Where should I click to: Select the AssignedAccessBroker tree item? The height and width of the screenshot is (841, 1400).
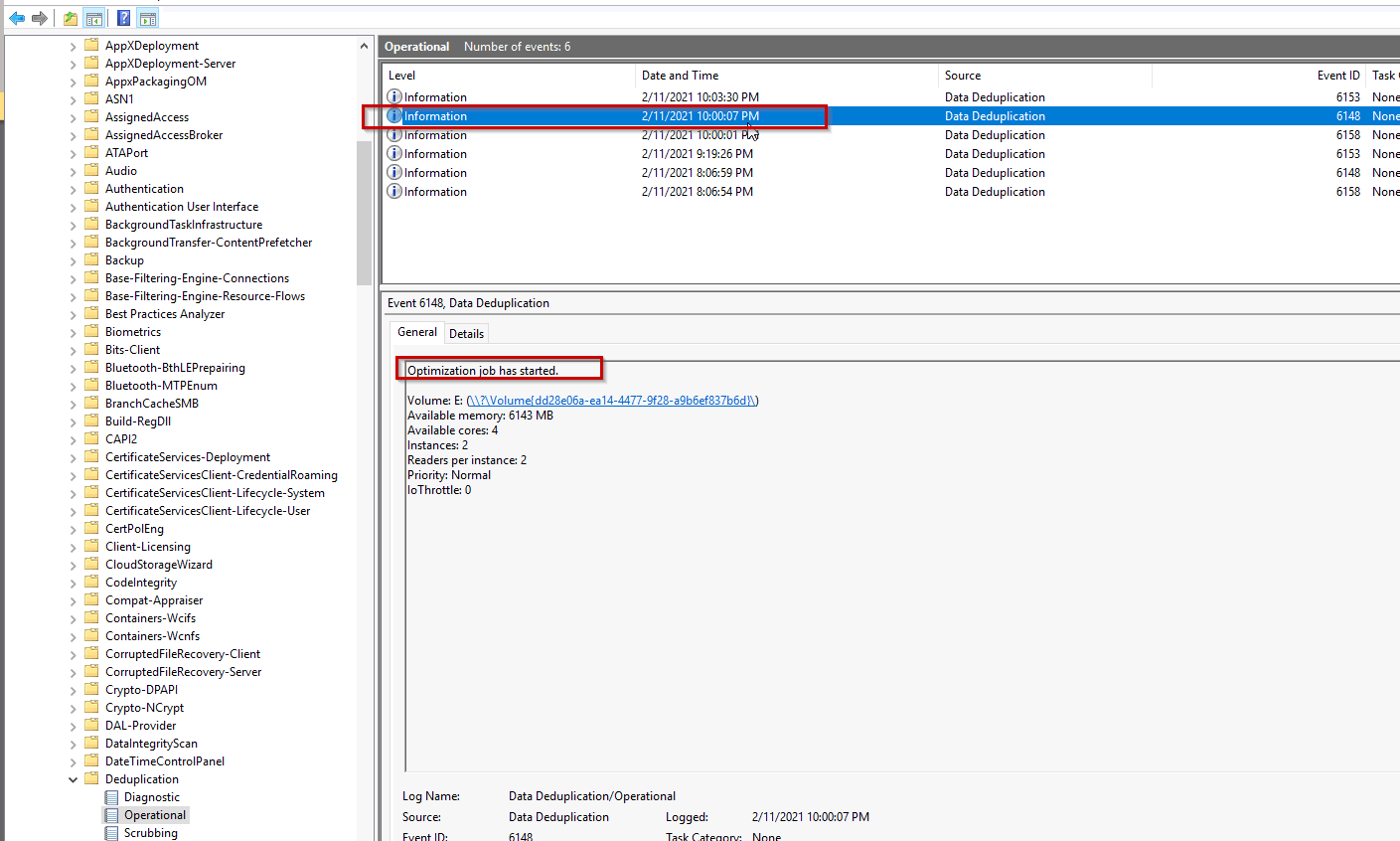coord(164,135)
